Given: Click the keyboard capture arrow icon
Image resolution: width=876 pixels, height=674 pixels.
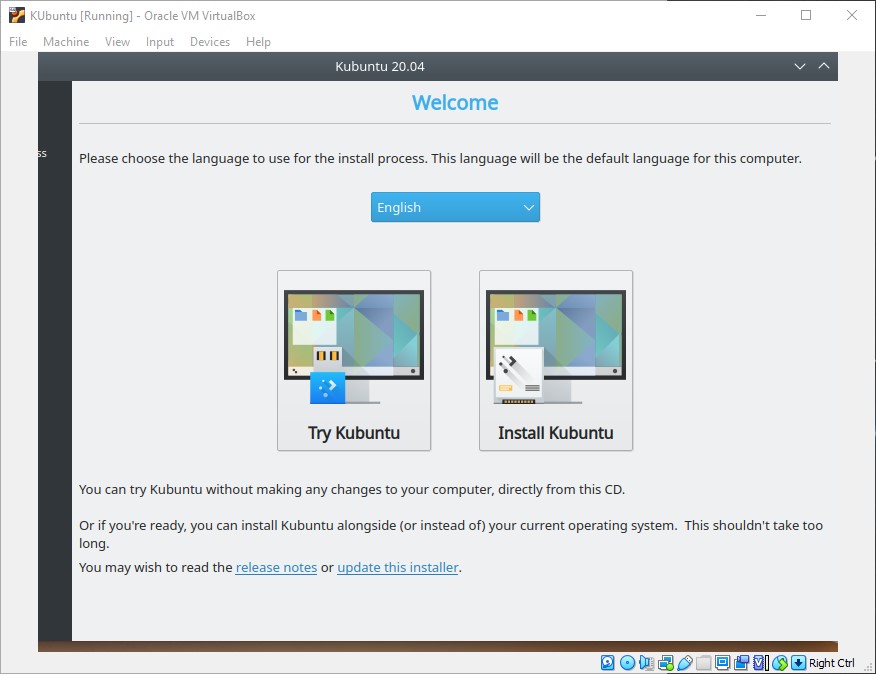Looking at the screenshot, I should (x=798, y=663).
